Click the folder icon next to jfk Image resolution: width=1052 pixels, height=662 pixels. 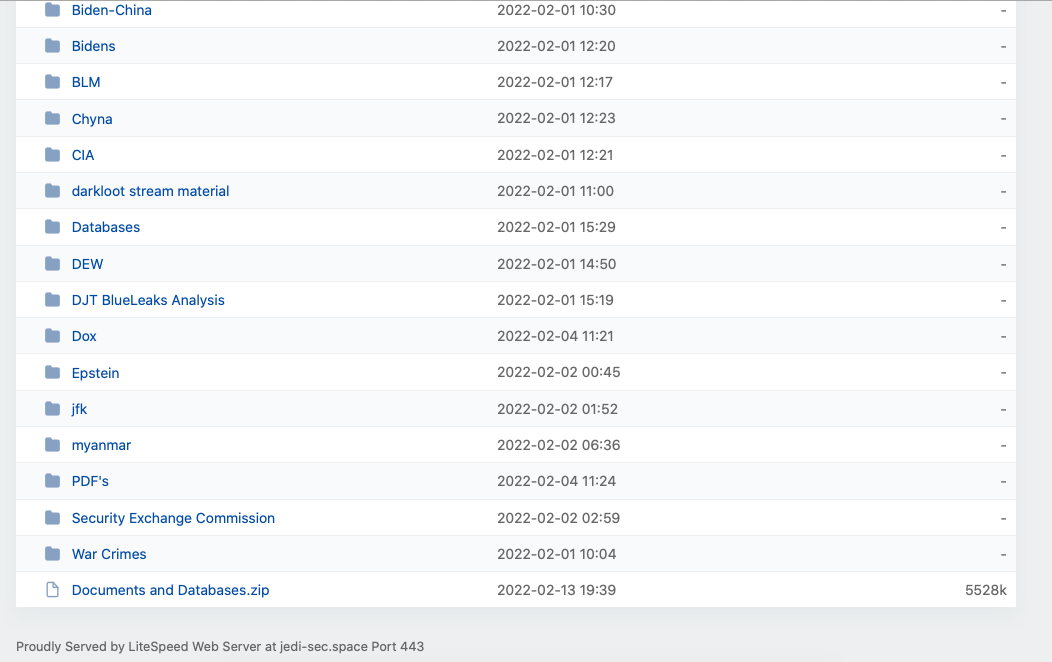(52, 408)
